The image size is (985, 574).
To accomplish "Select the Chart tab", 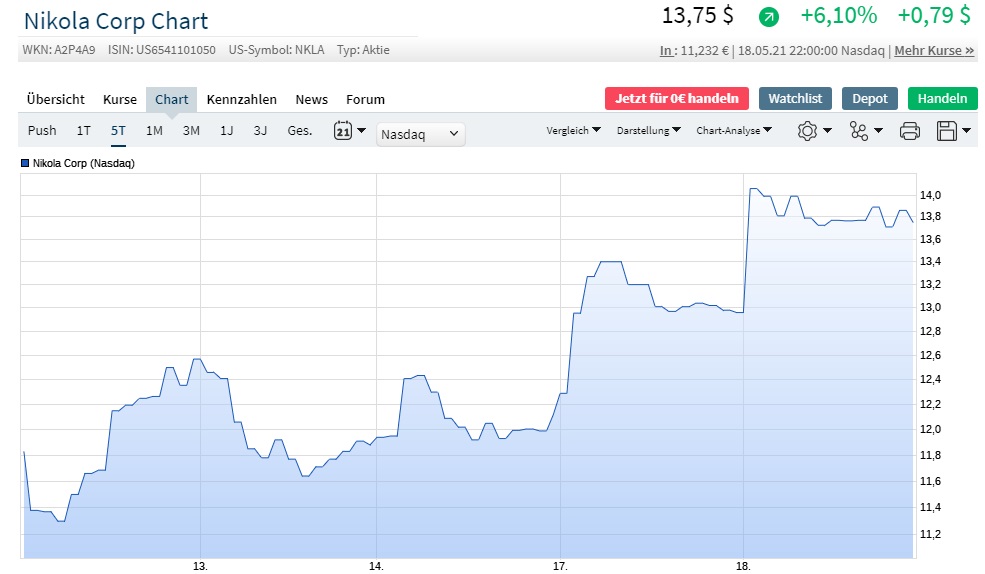I will [x=171, y=99].
